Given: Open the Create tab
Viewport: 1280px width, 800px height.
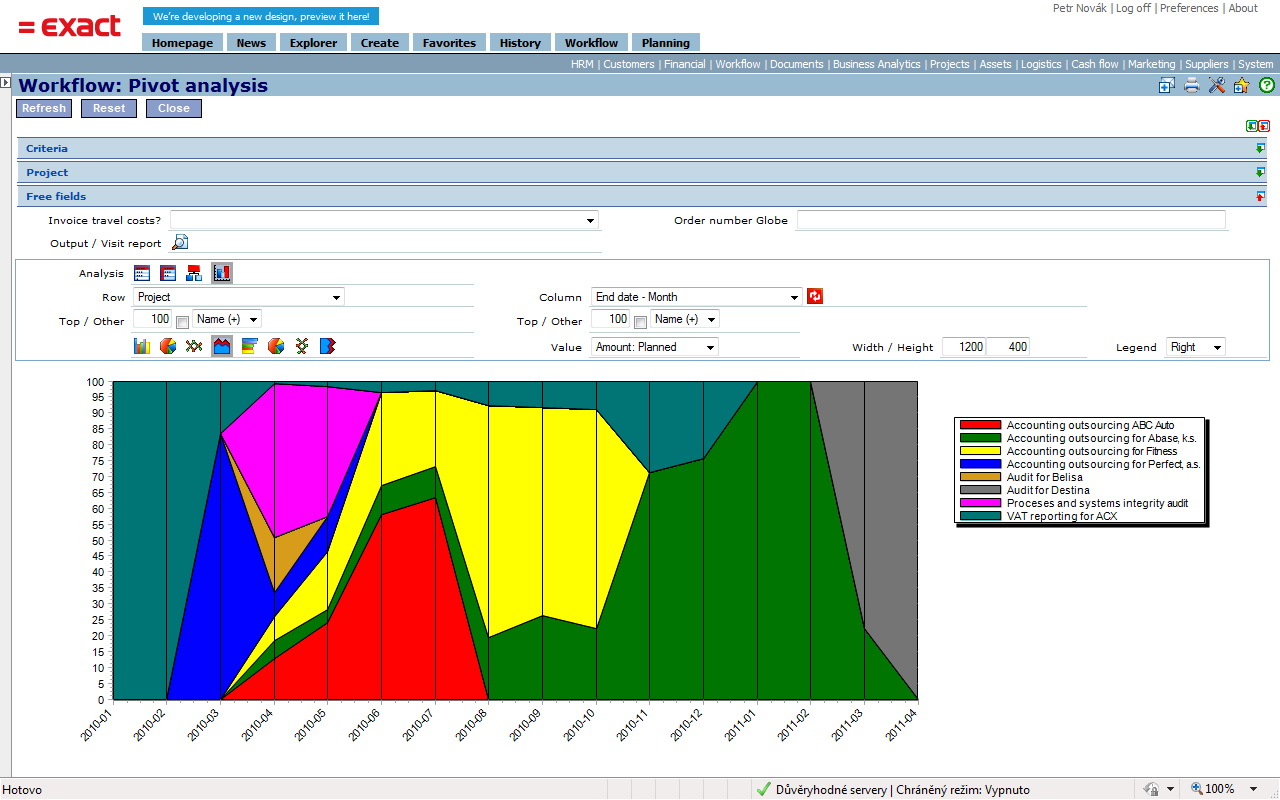Looking at the screenshot, I should (380, 42).
